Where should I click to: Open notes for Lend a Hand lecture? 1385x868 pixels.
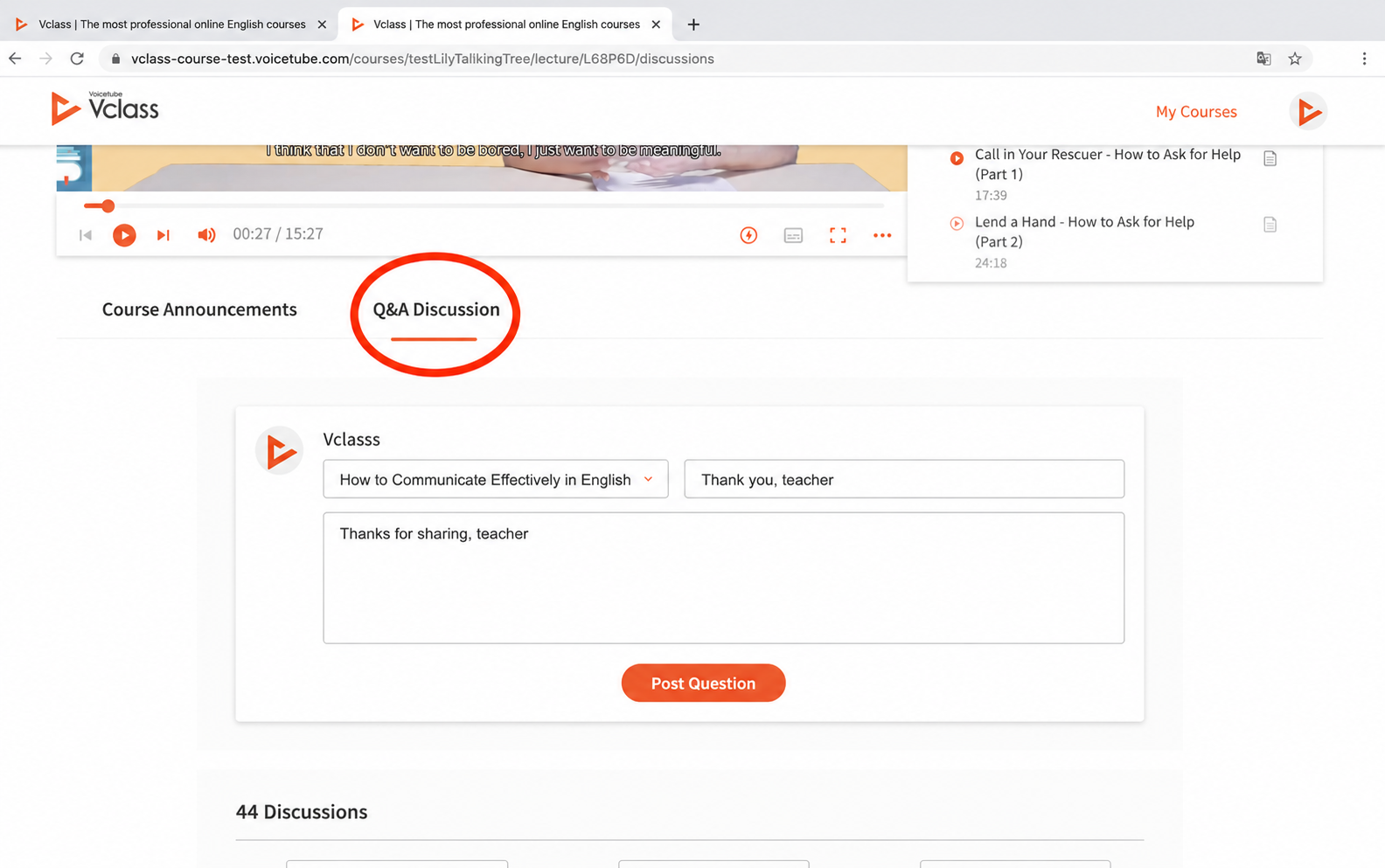[x=1270, y=225]
